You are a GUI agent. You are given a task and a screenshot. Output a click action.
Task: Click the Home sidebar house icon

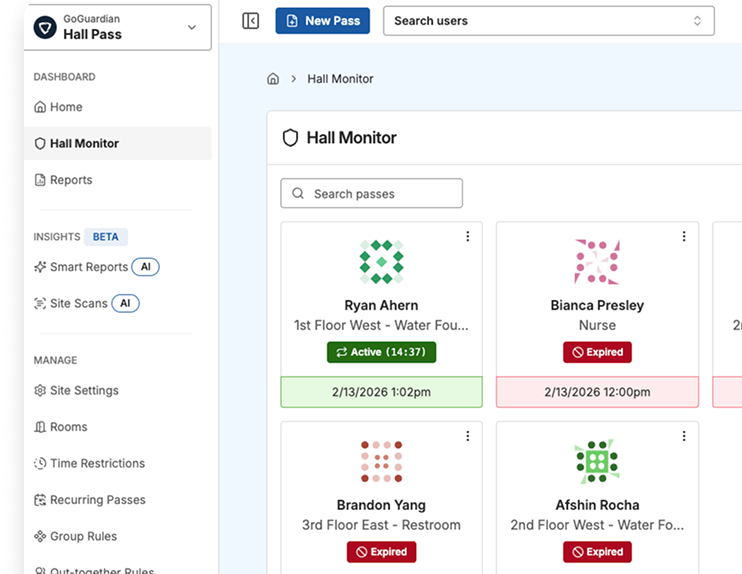(40, 107)
